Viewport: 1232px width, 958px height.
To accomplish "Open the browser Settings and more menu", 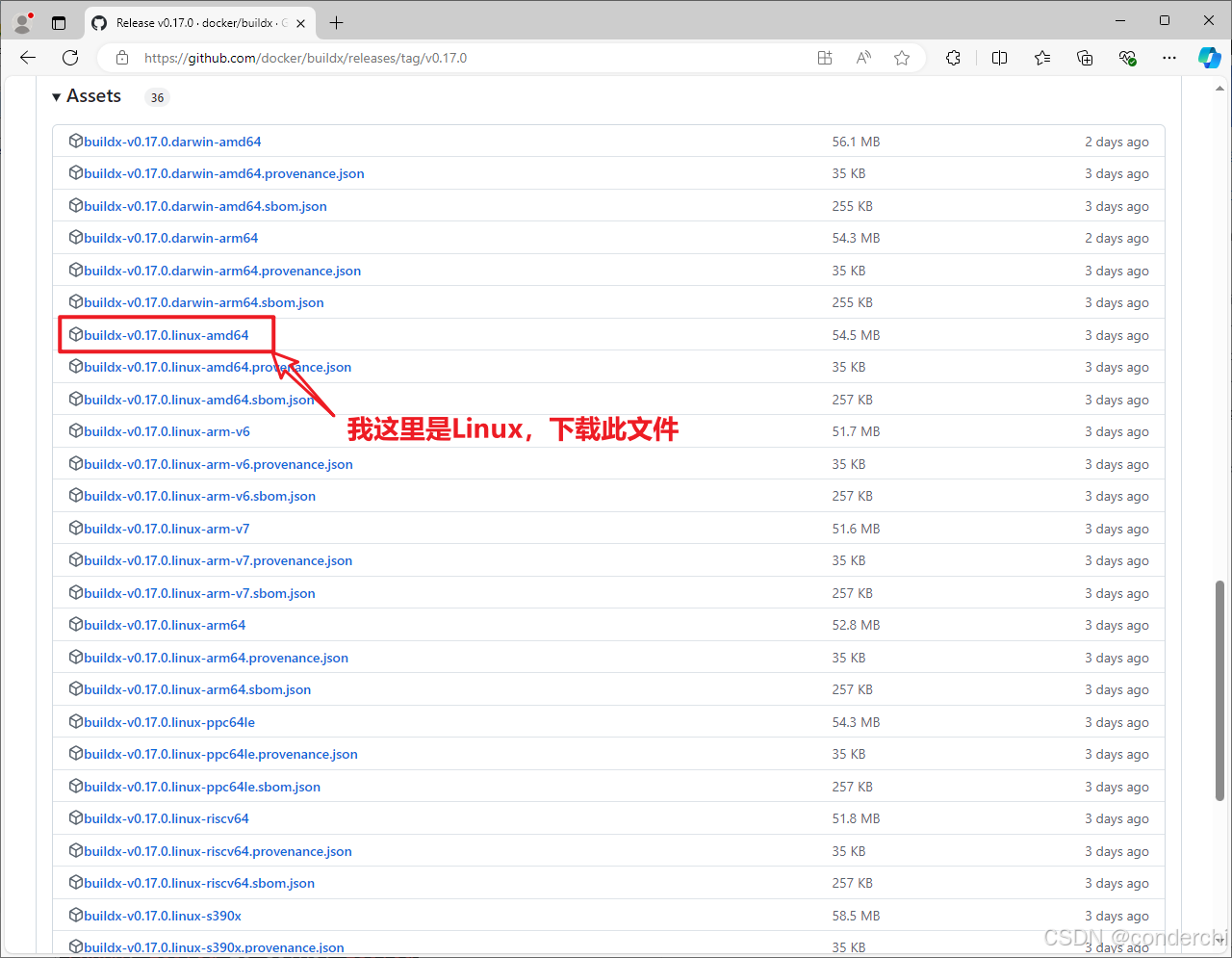I will [x=1169, y=58].
